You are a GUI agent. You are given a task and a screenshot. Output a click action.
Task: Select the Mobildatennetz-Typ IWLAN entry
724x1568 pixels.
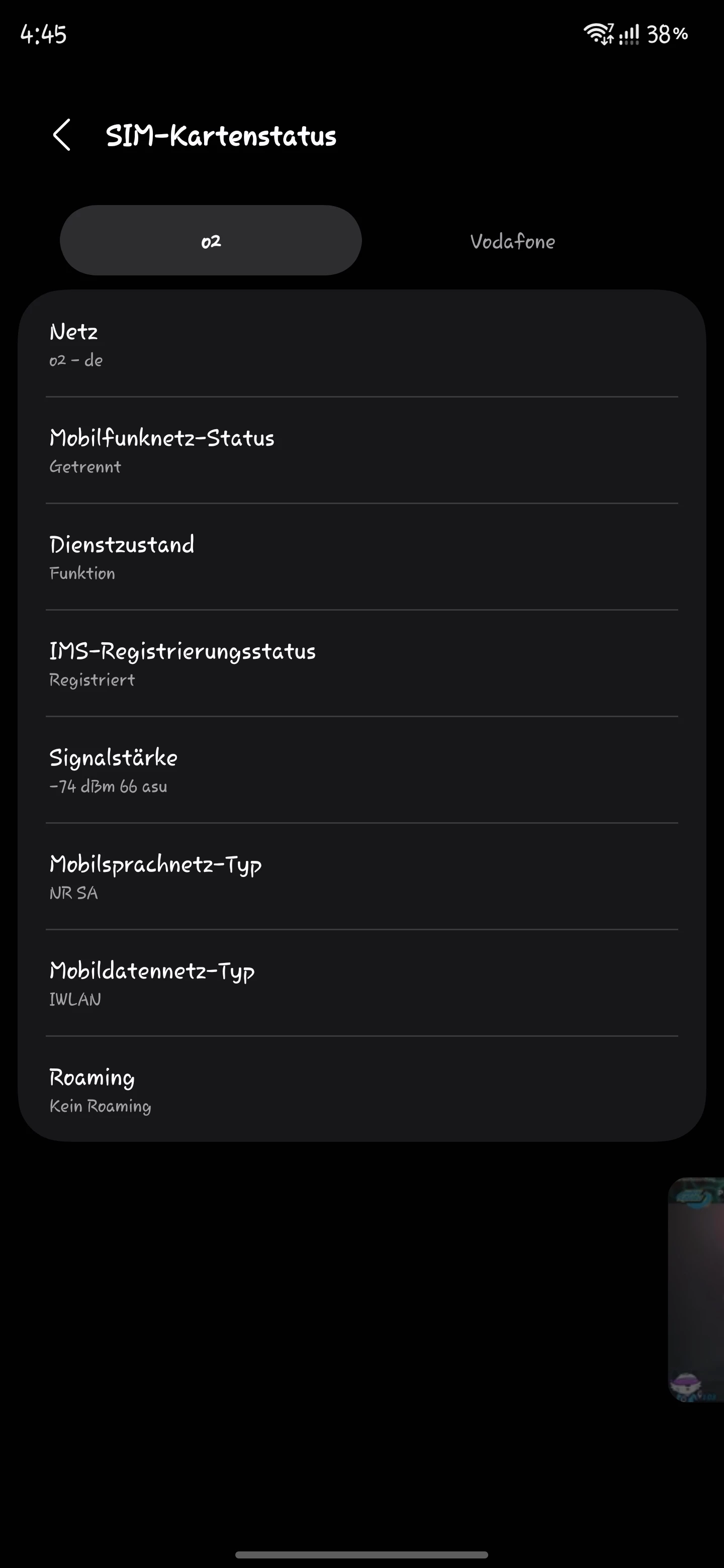361,983
